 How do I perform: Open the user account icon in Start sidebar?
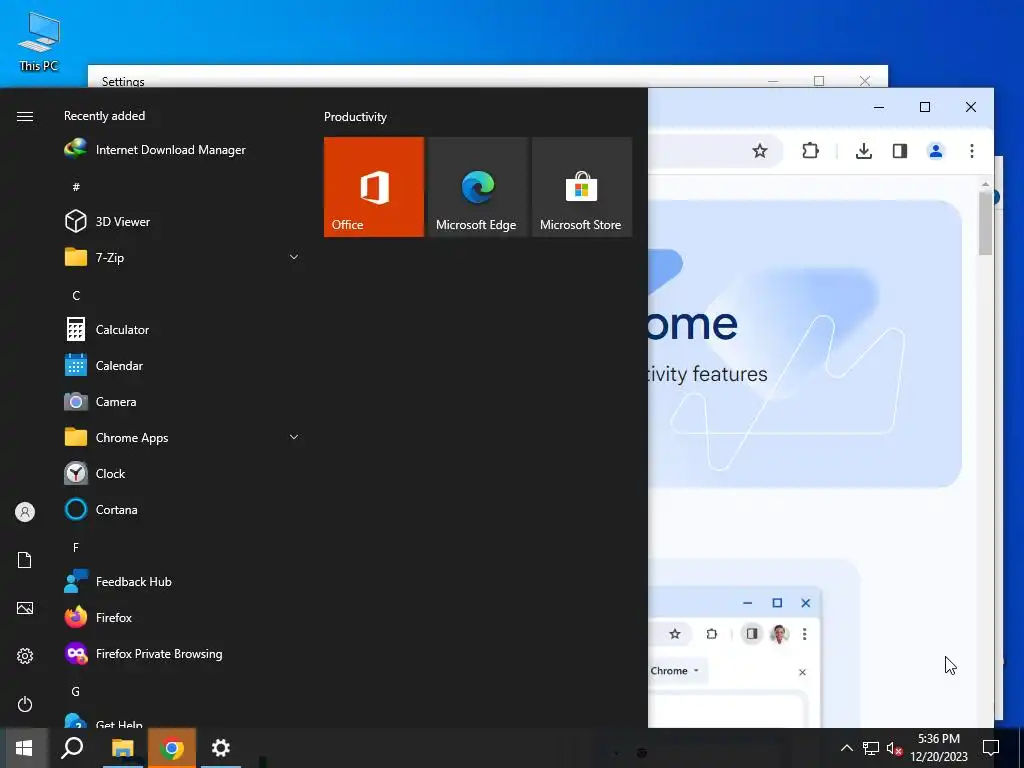click(x=25, y=512)
